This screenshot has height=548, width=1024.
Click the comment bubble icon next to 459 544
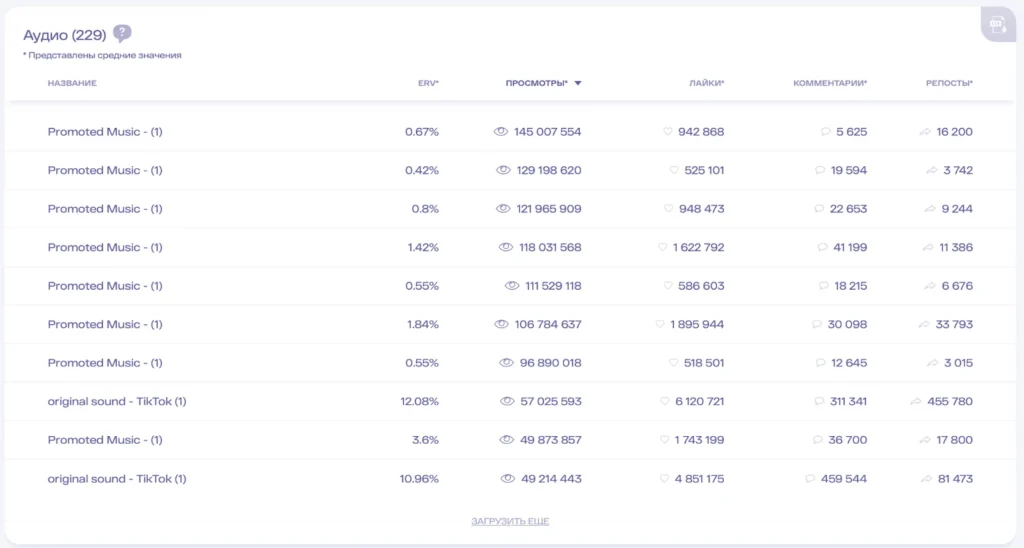(810, 479)
